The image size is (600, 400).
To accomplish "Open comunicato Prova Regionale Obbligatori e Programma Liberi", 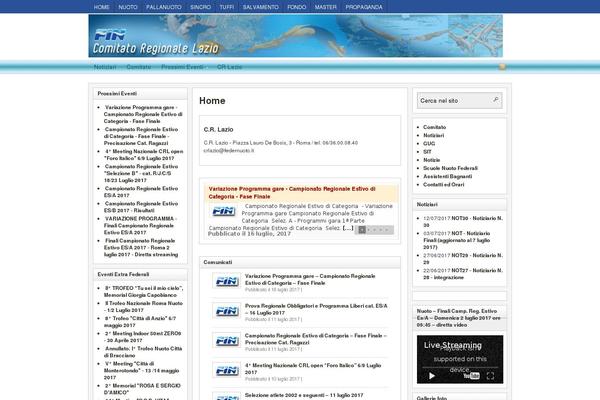I will point(316,309).
